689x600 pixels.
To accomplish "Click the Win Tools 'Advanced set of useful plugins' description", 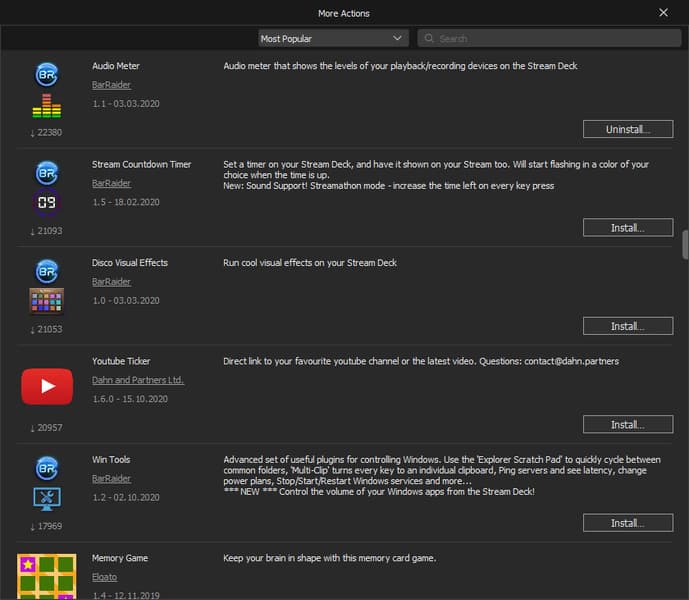I will [442, 476].
